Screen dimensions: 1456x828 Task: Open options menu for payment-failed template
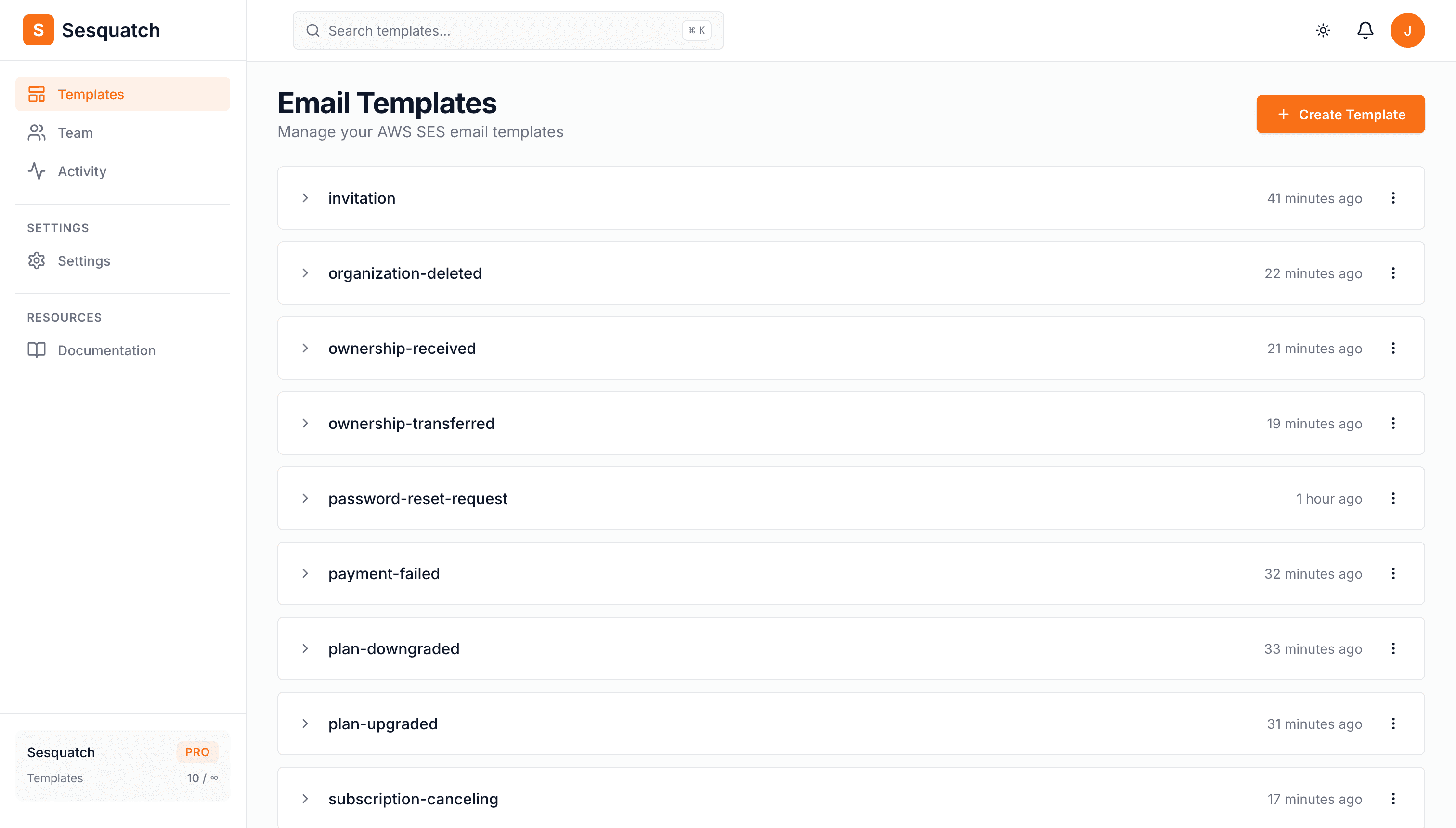point(1394,573)
